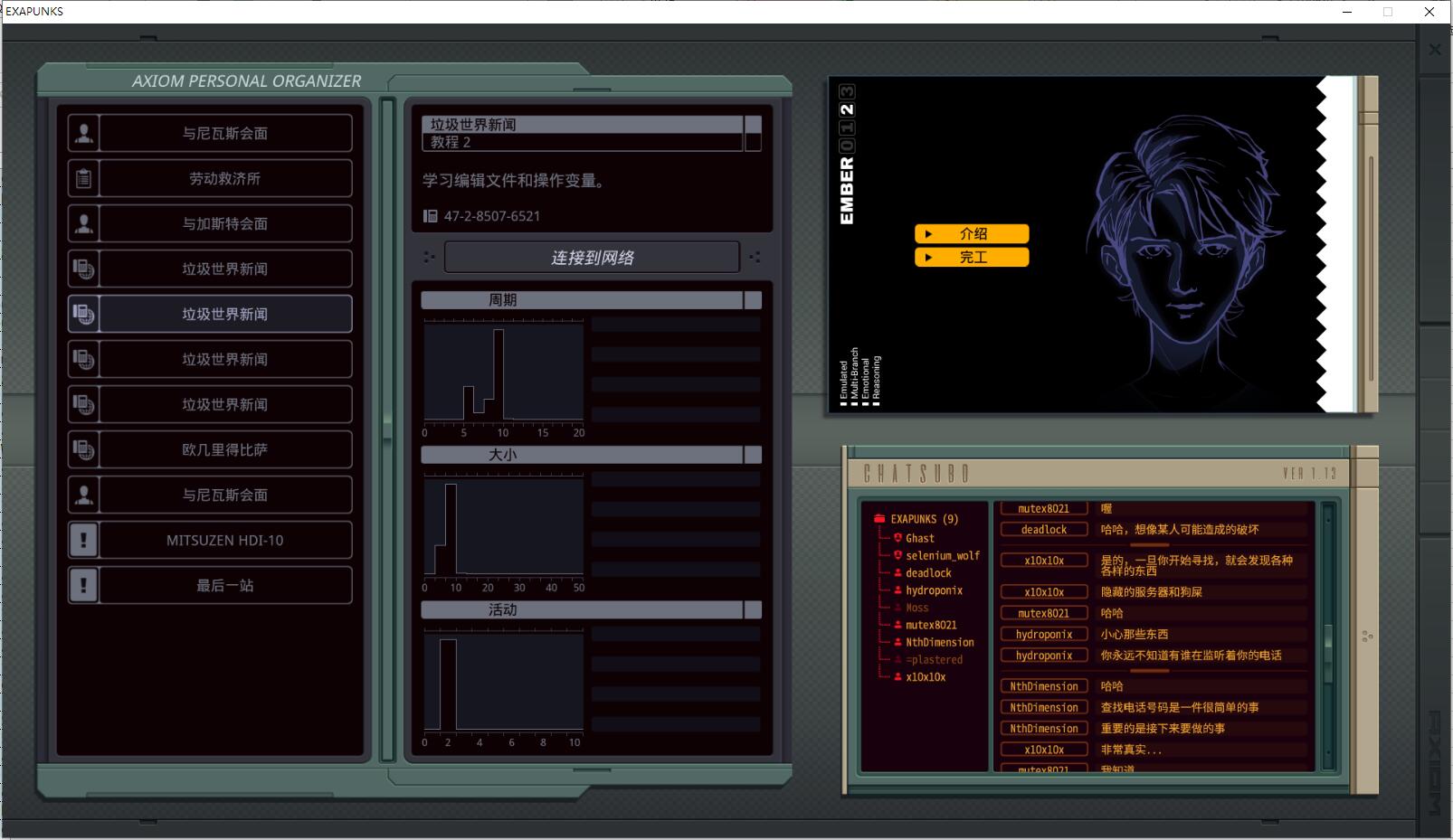Click the dimmed user icon beside =plastered
1453x840 pixels.
point(897,659)
